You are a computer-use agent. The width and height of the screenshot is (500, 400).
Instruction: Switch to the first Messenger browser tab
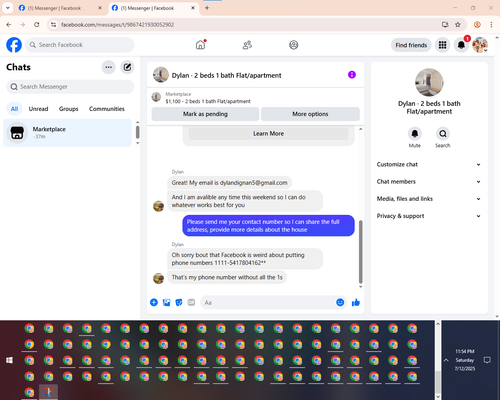pyautogui.click(x=60, y=8)
